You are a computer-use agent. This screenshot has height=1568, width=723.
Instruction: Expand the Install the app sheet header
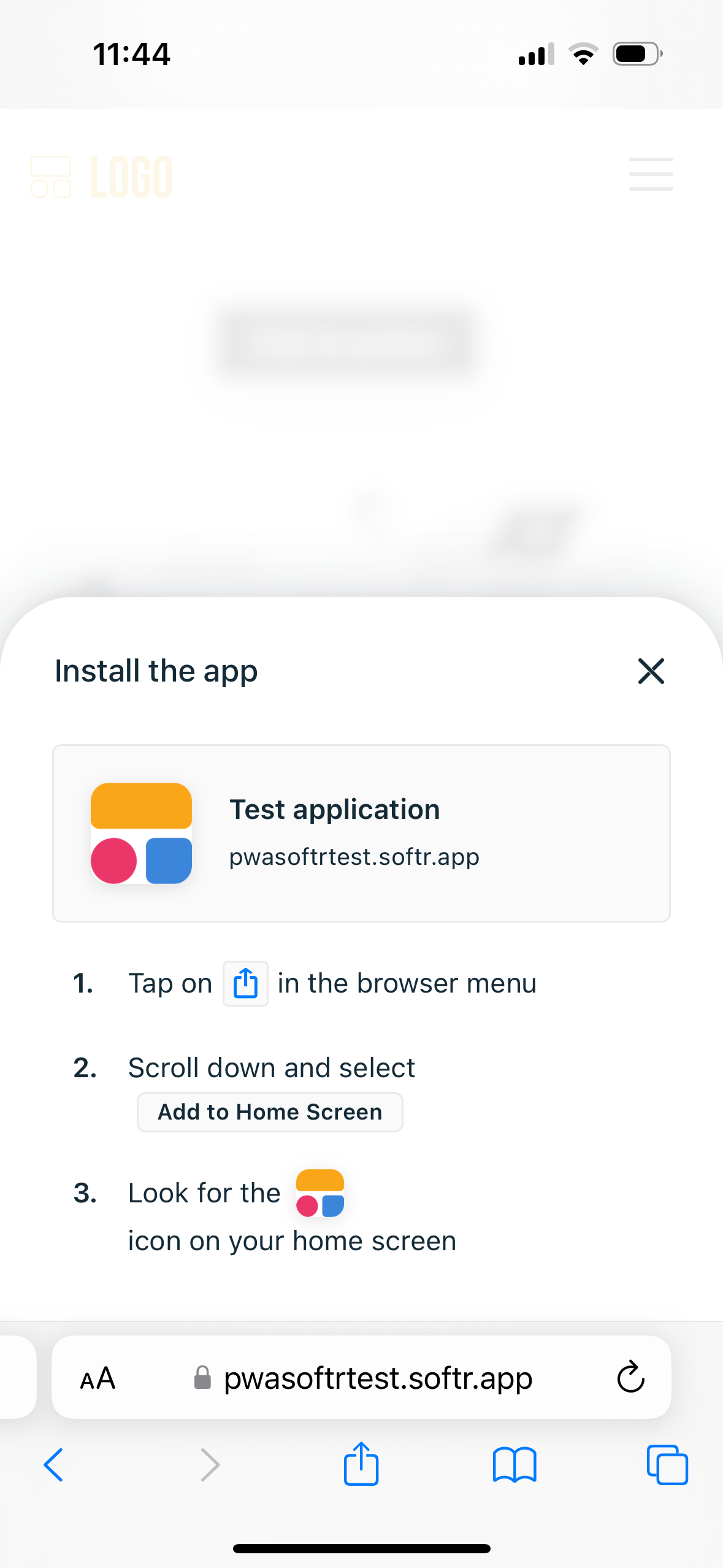[x=155, y=671]
